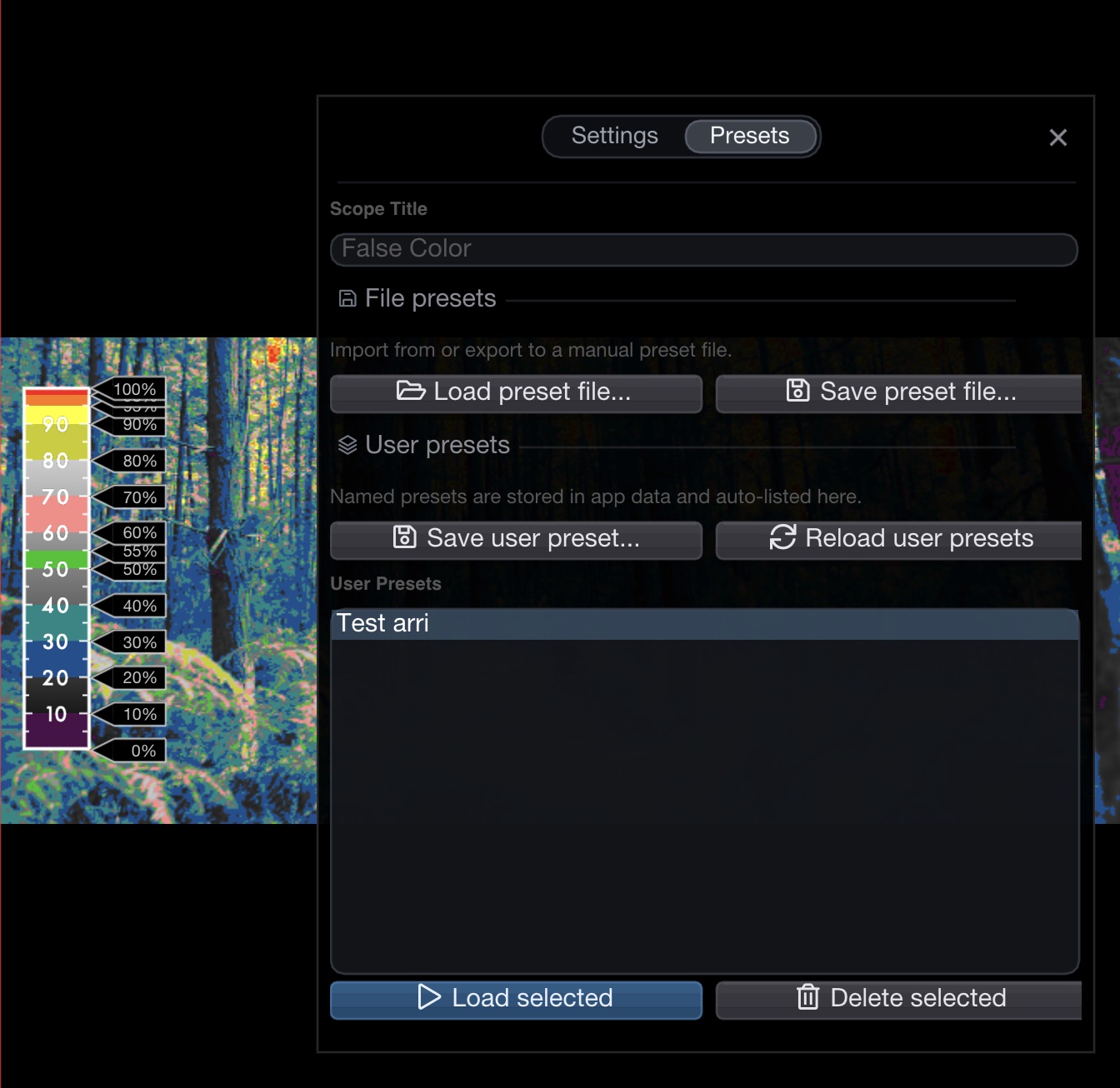
Task: Close the presets dialog with the X
Action: point(1057,137)
